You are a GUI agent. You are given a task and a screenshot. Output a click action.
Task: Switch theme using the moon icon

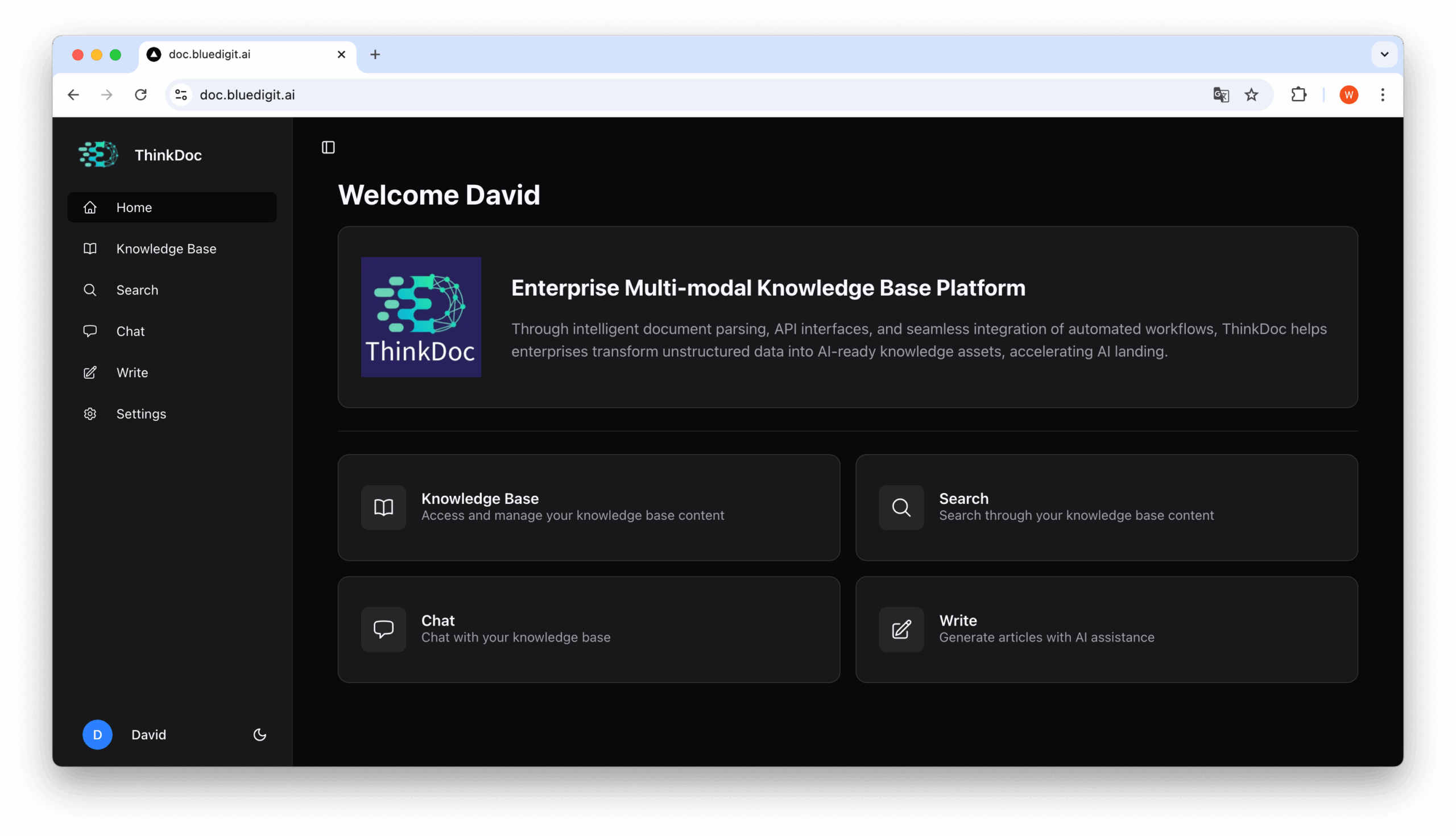[x=259, y=734]
